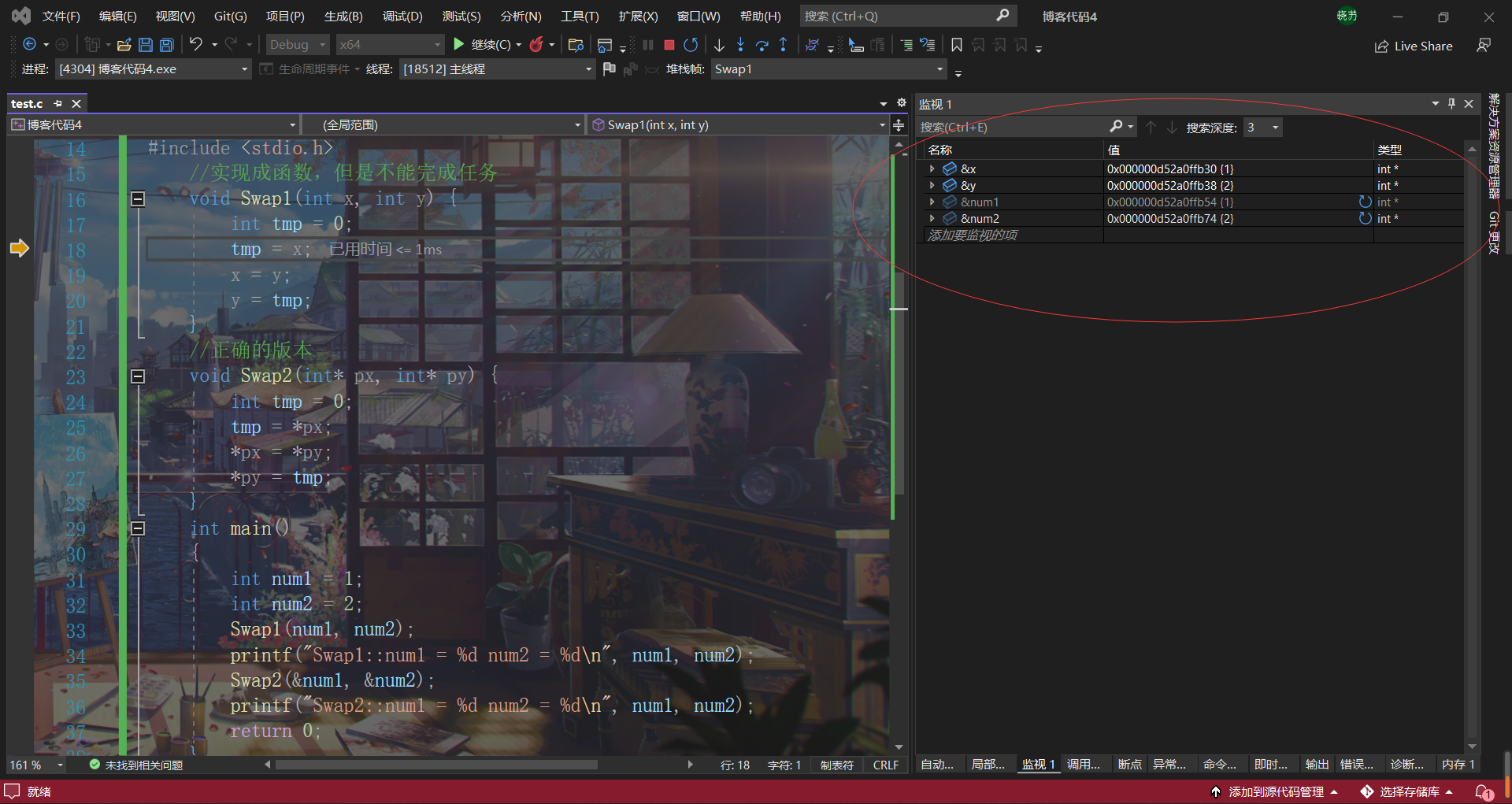The width and height of the screenshot is (1512, 804).
Task: Open the 线程 thread dropdown
Action: [x=497, y=69]
